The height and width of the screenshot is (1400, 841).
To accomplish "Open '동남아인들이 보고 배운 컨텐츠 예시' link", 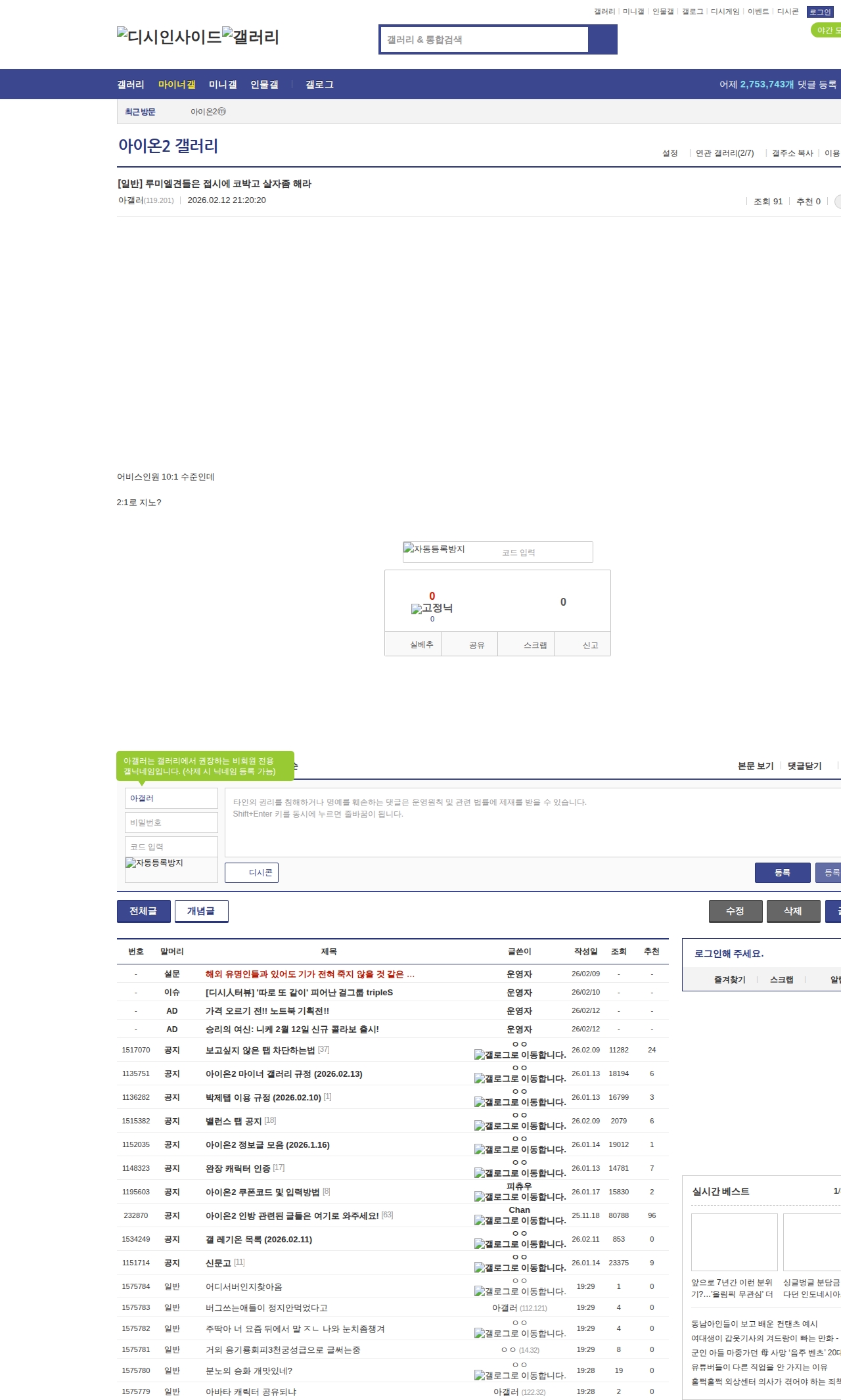I will (x=754, y=1324).
